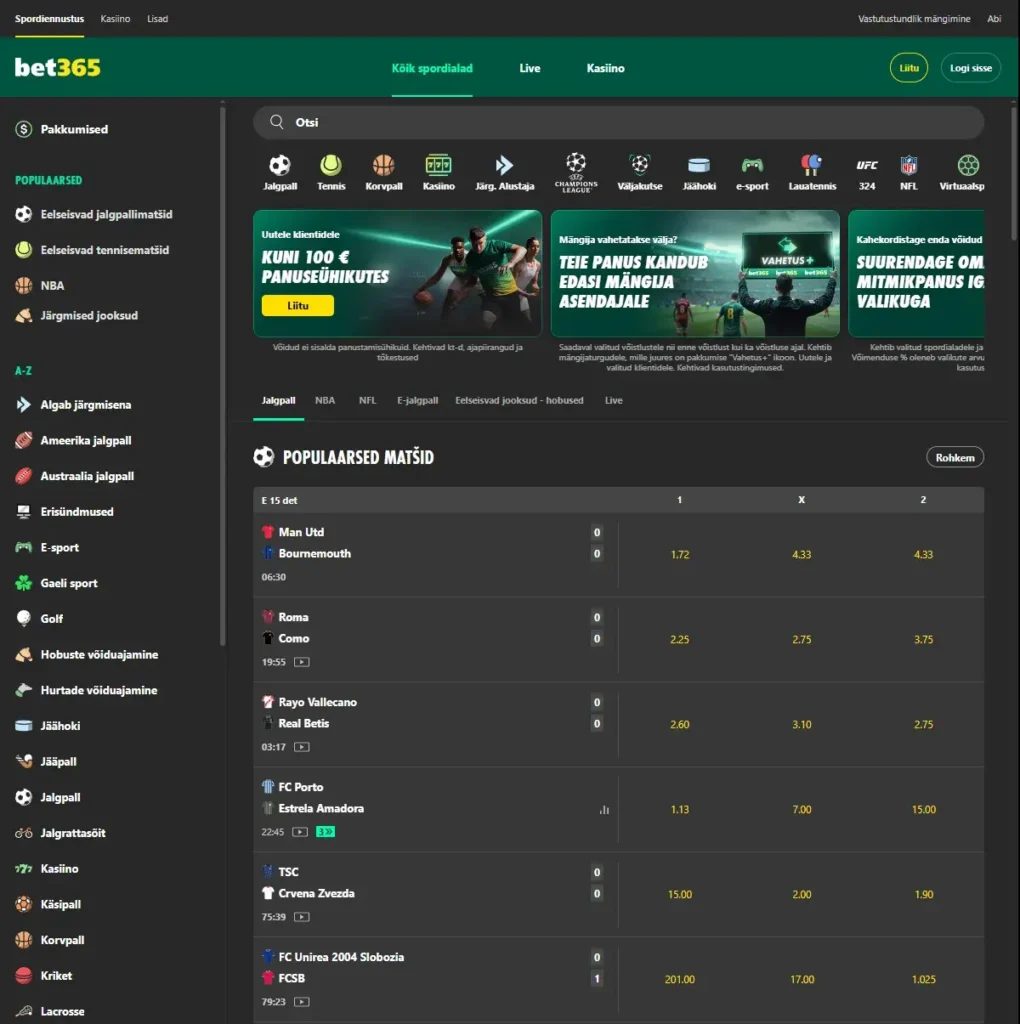
Task: Click the Jäähoki ice hockey icon
Action: [x=699, y=166]
